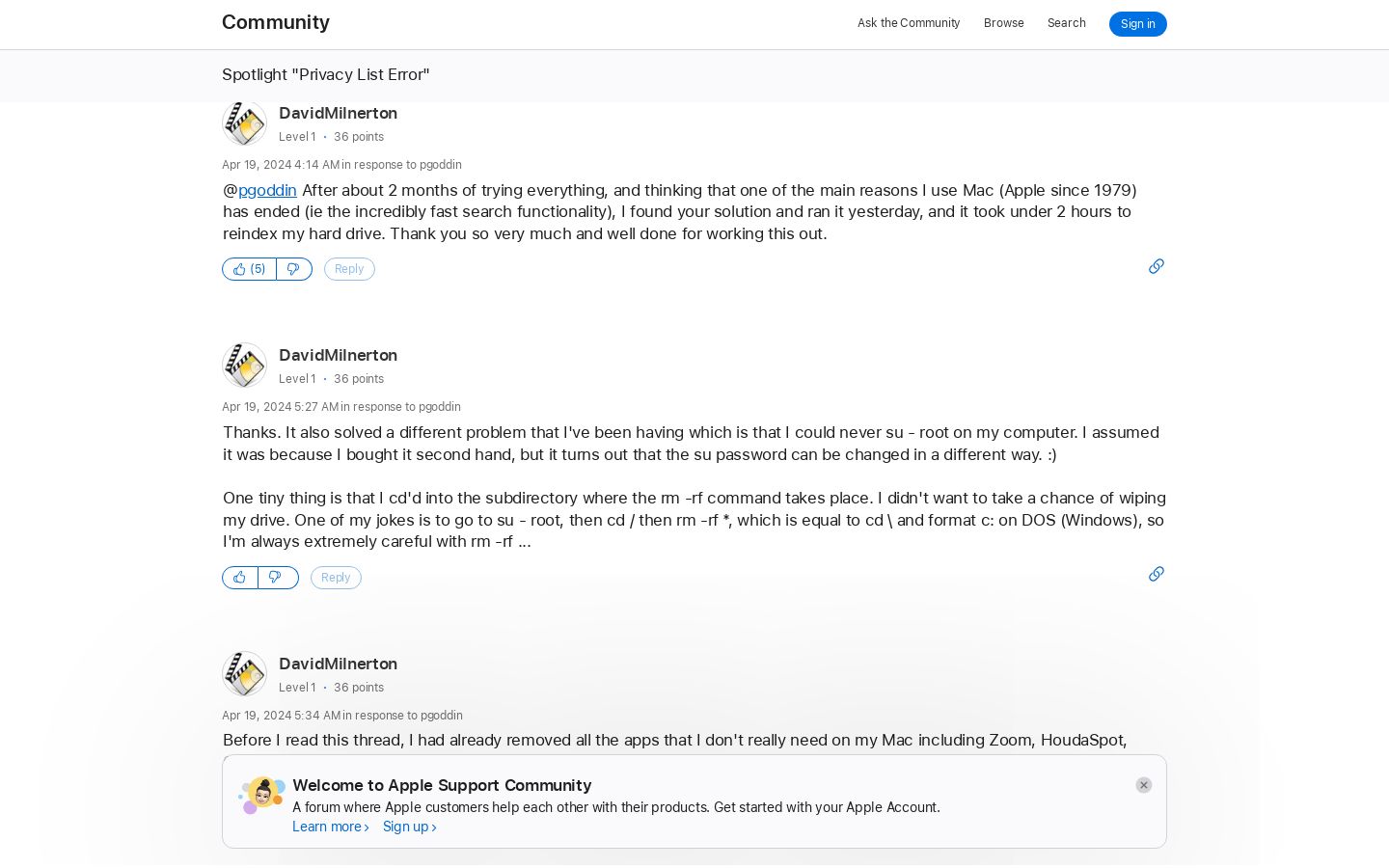Click thumbs-down on the su root reply
1389x868 pixels.
278,578
